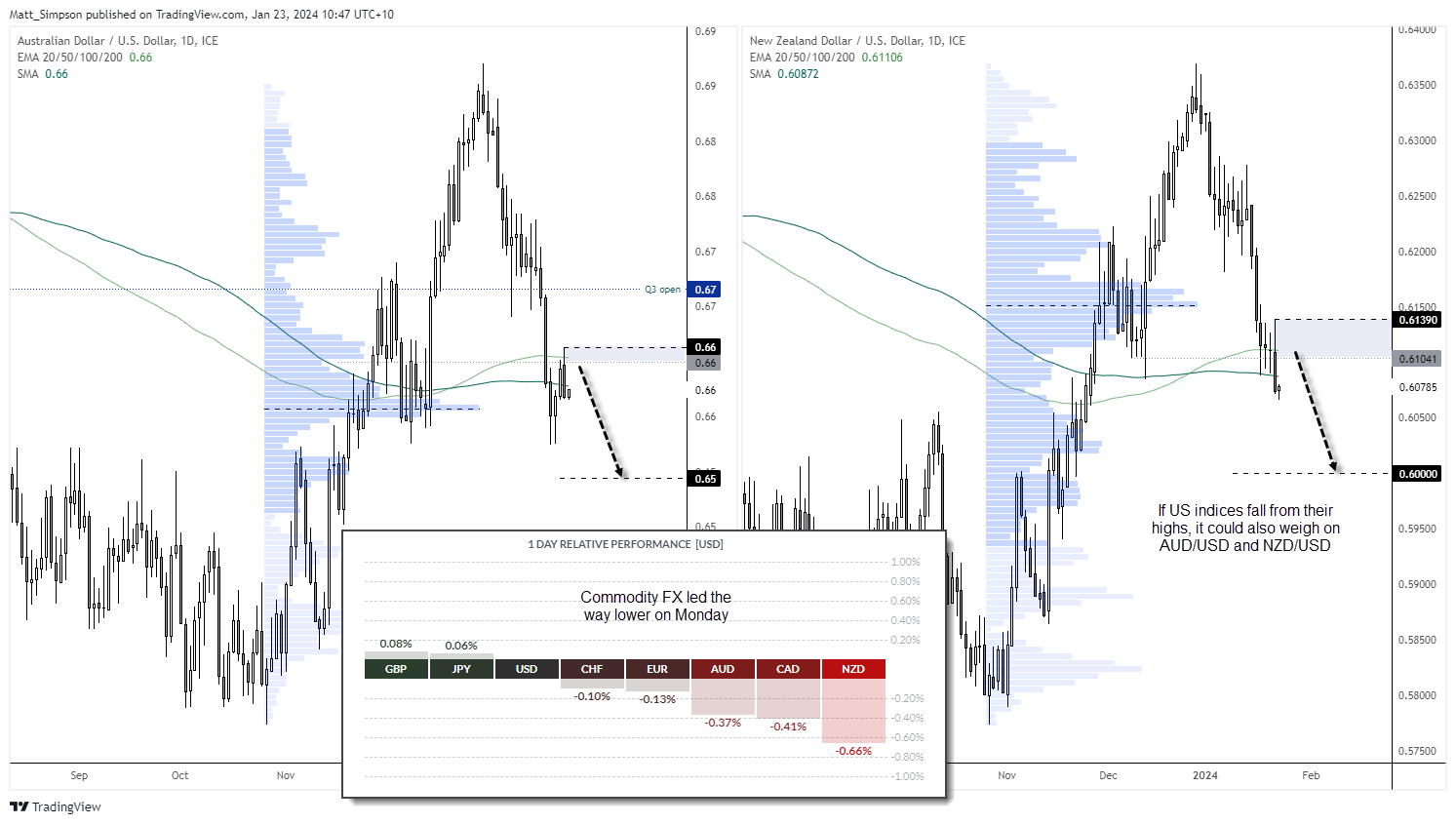Click the 'Q3 open' line label

663,290
